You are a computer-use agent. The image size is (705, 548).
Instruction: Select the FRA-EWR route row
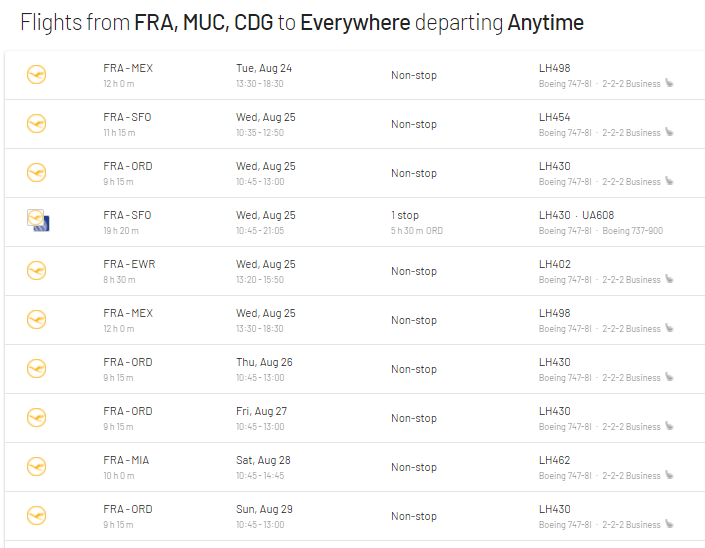pyautogui.click(x=129, y=264)
